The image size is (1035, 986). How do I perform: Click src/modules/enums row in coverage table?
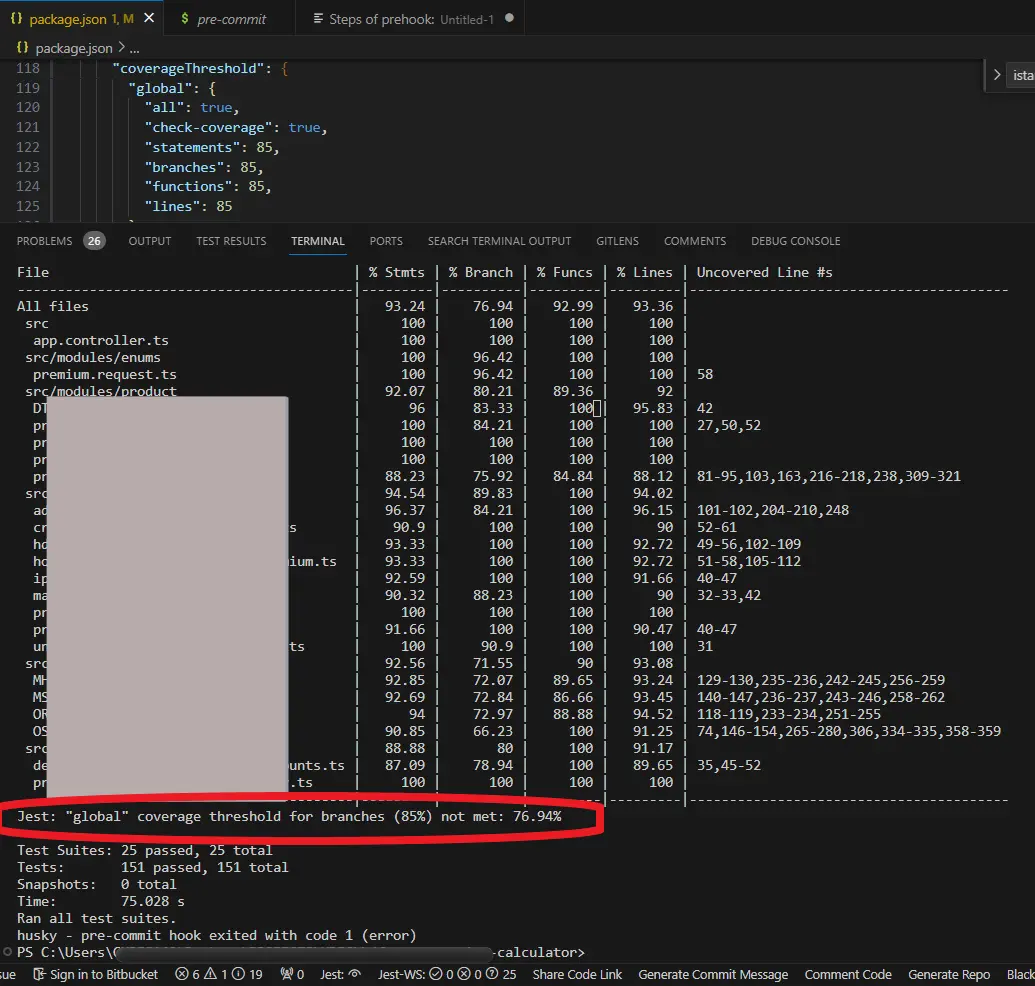(92, 357)
